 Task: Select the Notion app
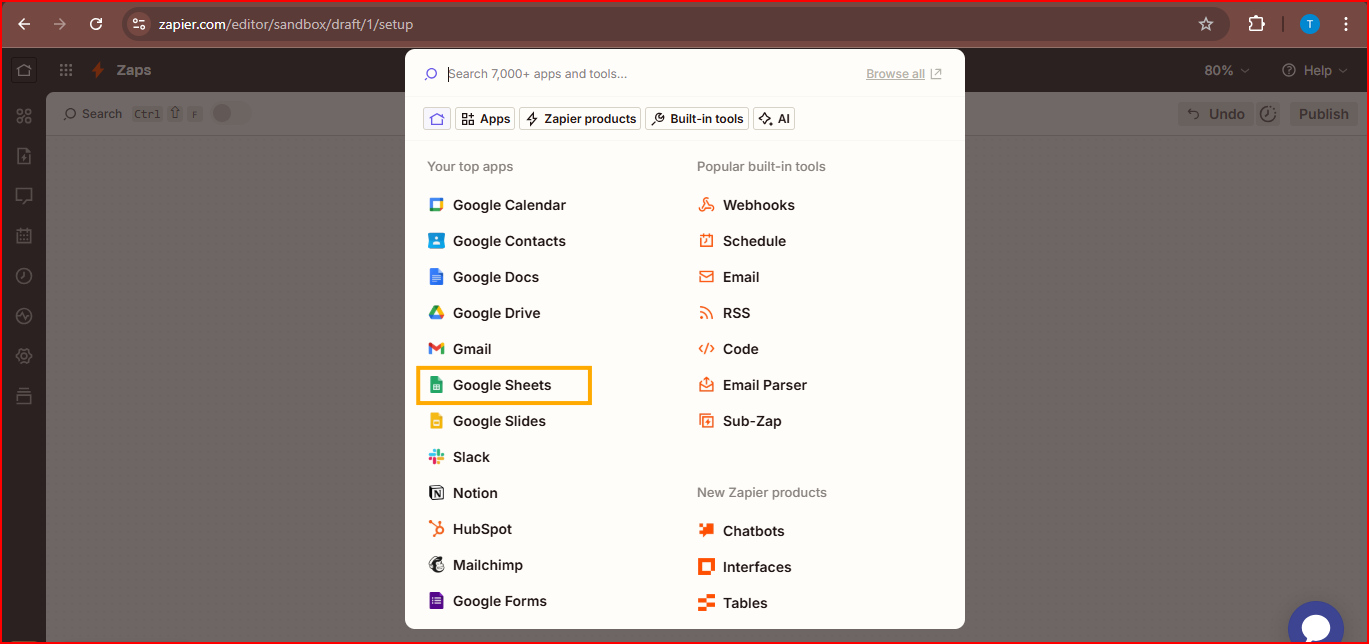[463, 493]
